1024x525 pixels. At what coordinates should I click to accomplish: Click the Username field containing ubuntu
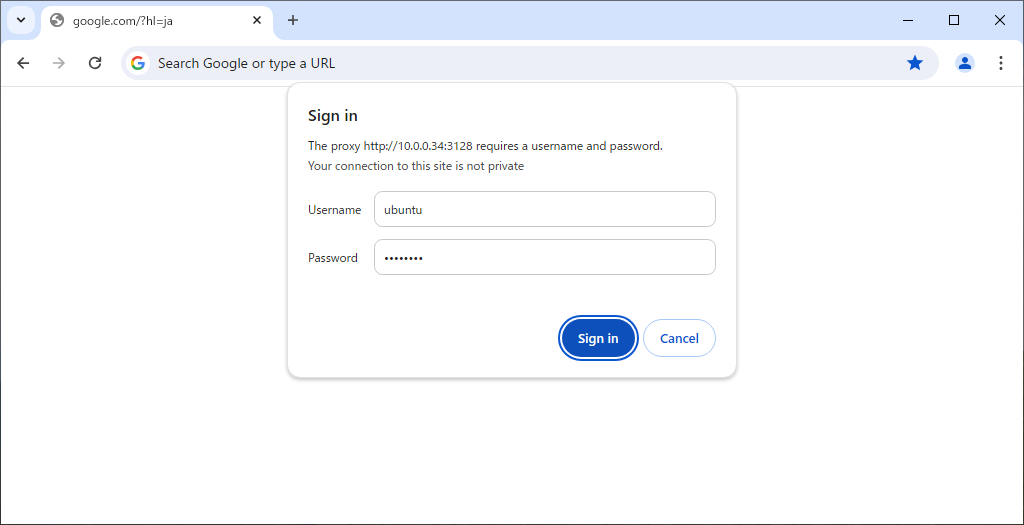click(x=544, y=209)
